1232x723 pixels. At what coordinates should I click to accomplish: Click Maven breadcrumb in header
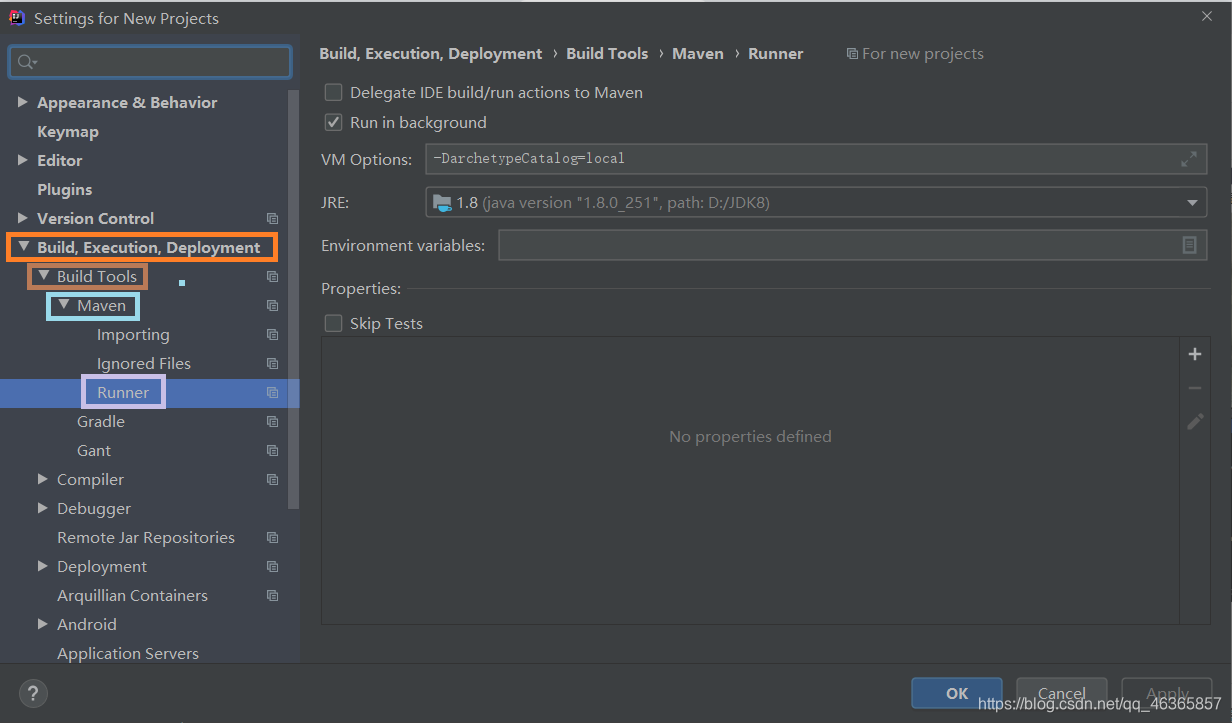[x=698, y=53]
